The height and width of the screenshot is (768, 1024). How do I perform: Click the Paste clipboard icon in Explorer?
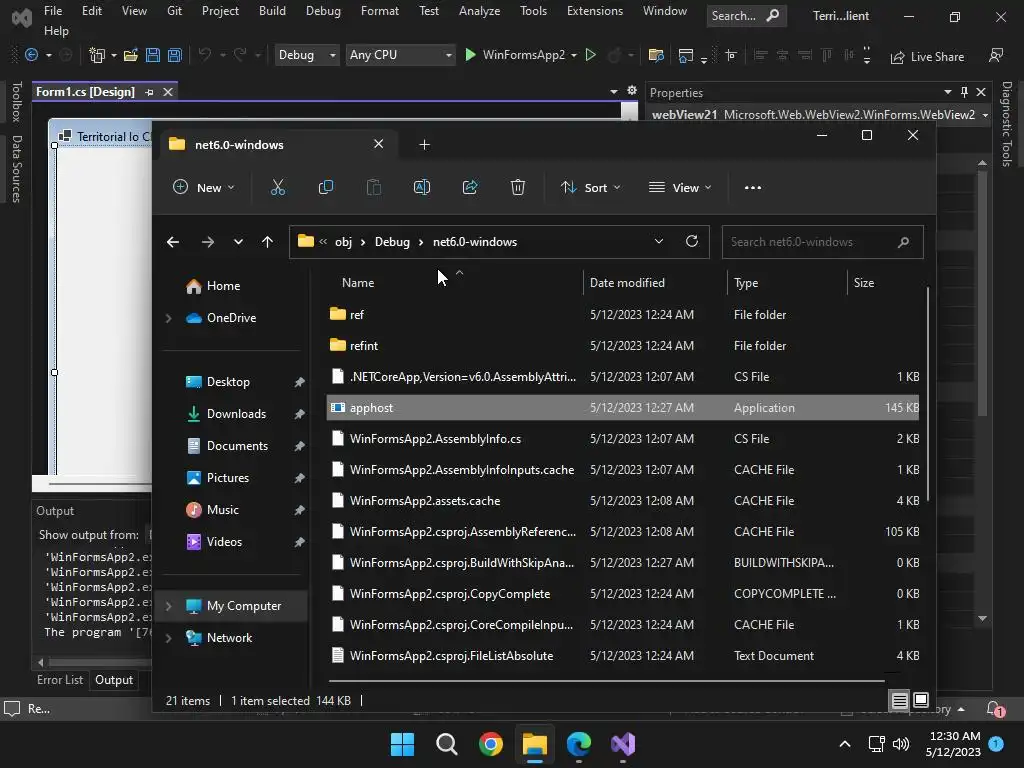click(374, 187)
